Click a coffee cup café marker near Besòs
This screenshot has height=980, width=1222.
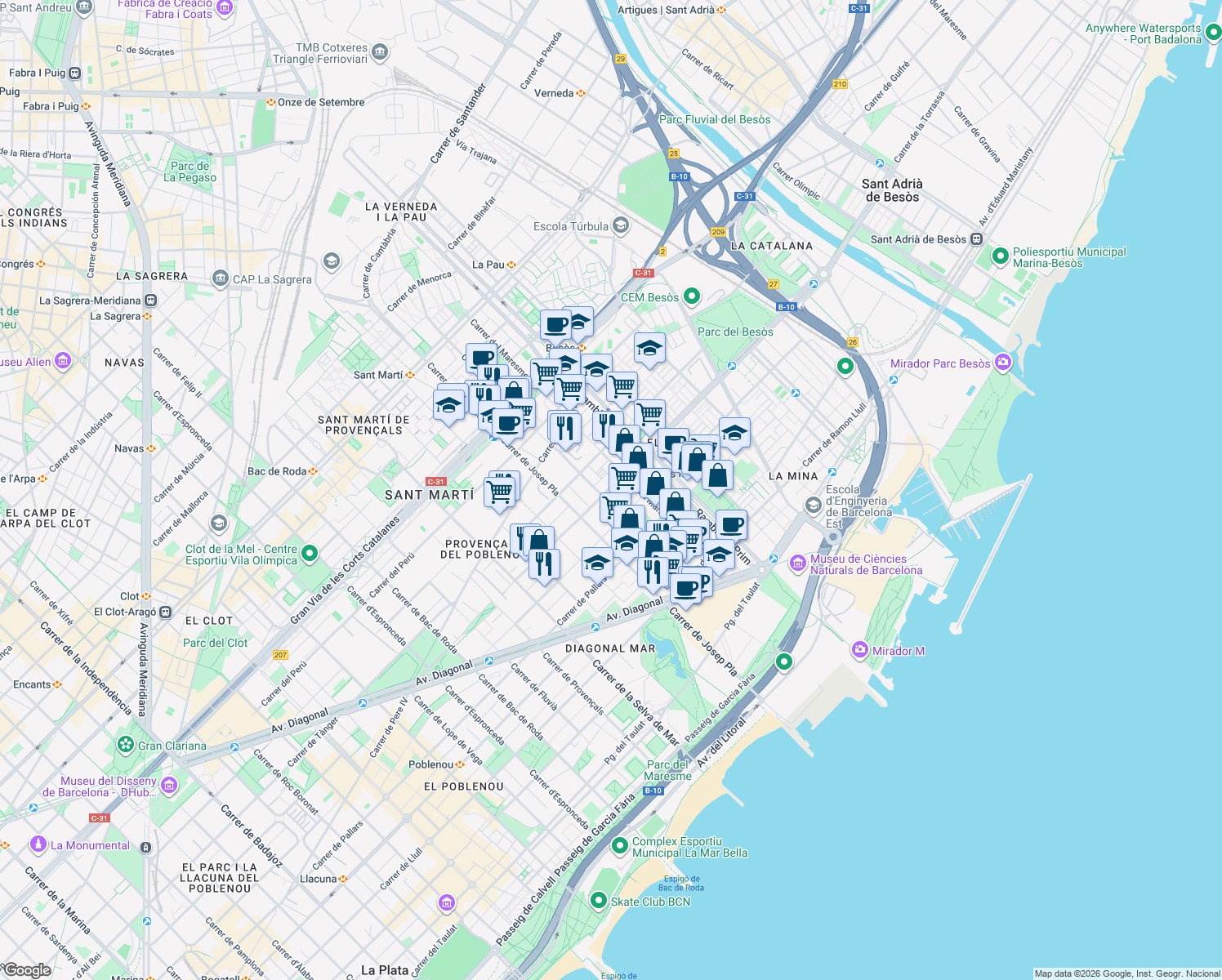coord(555,325)
